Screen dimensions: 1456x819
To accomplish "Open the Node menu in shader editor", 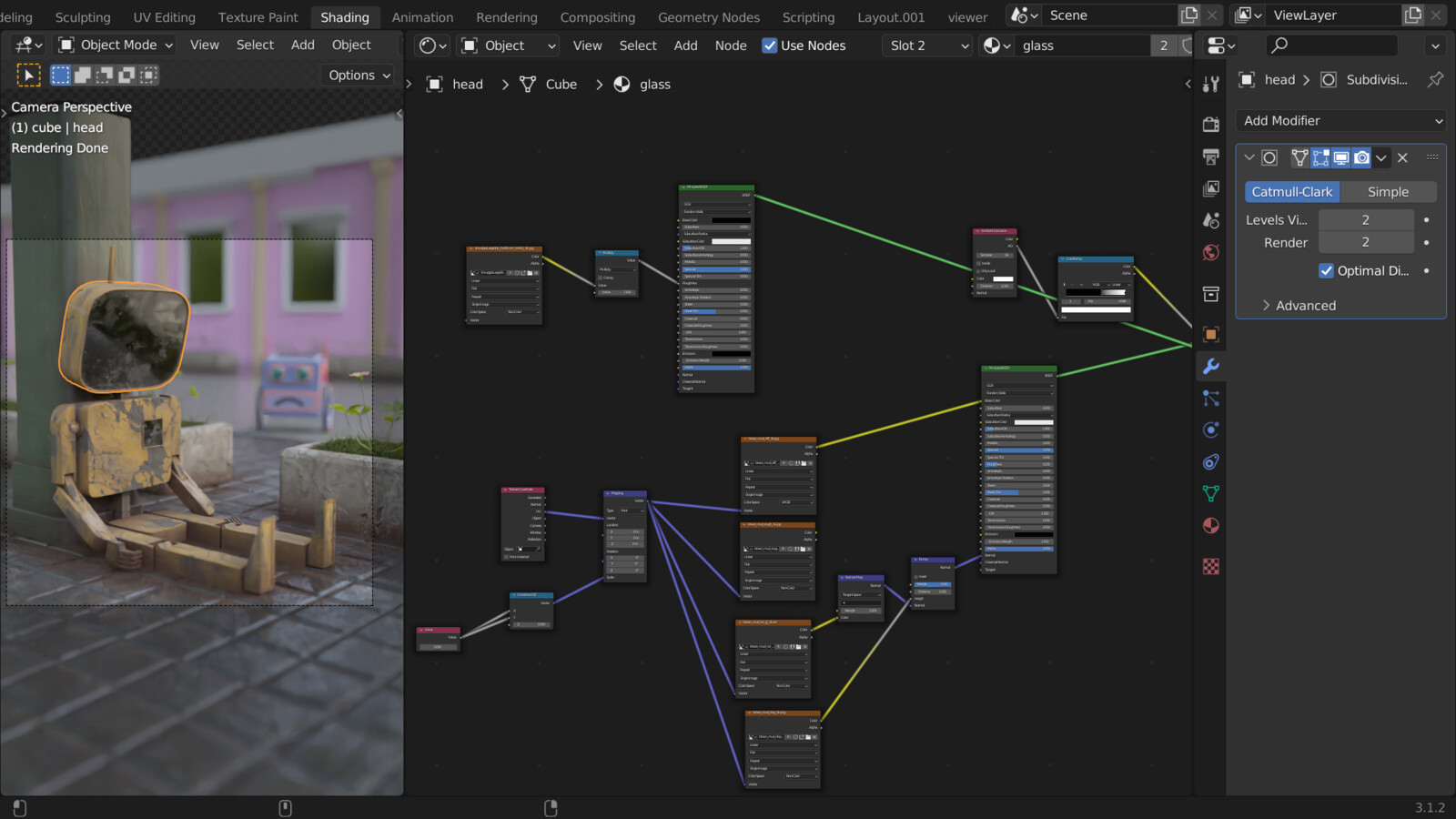I will pos(730,45).
